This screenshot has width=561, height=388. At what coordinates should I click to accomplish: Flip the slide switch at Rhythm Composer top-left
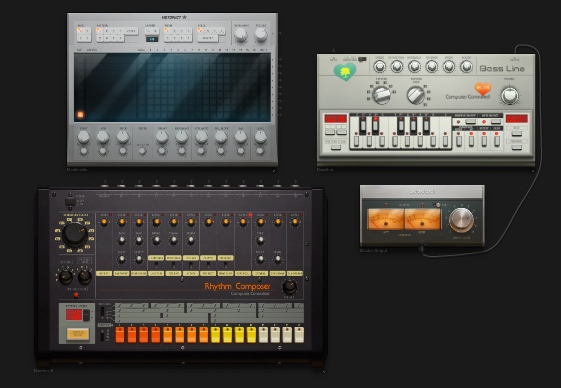click(70, 202)
